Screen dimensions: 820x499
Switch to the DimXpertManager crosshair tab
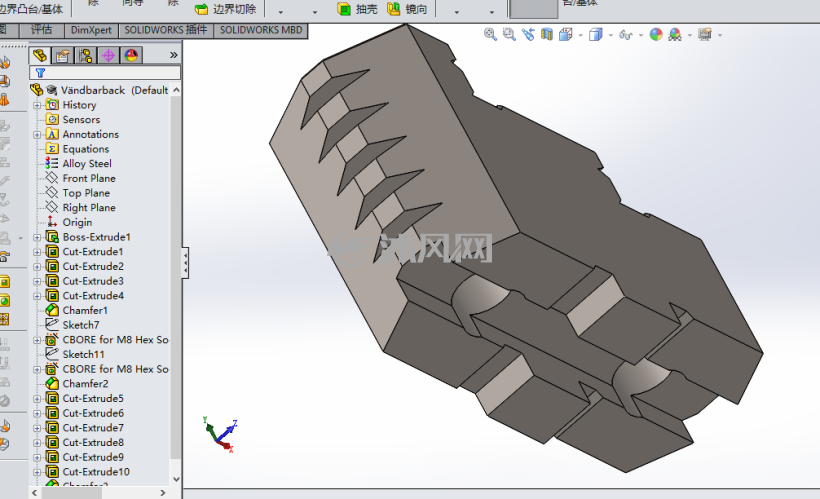tap(108, 55)
